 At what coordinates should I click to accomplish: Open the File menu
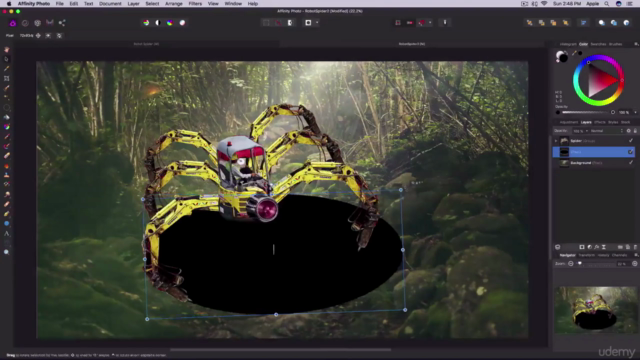pyautogui.click(x=60, y=4)
